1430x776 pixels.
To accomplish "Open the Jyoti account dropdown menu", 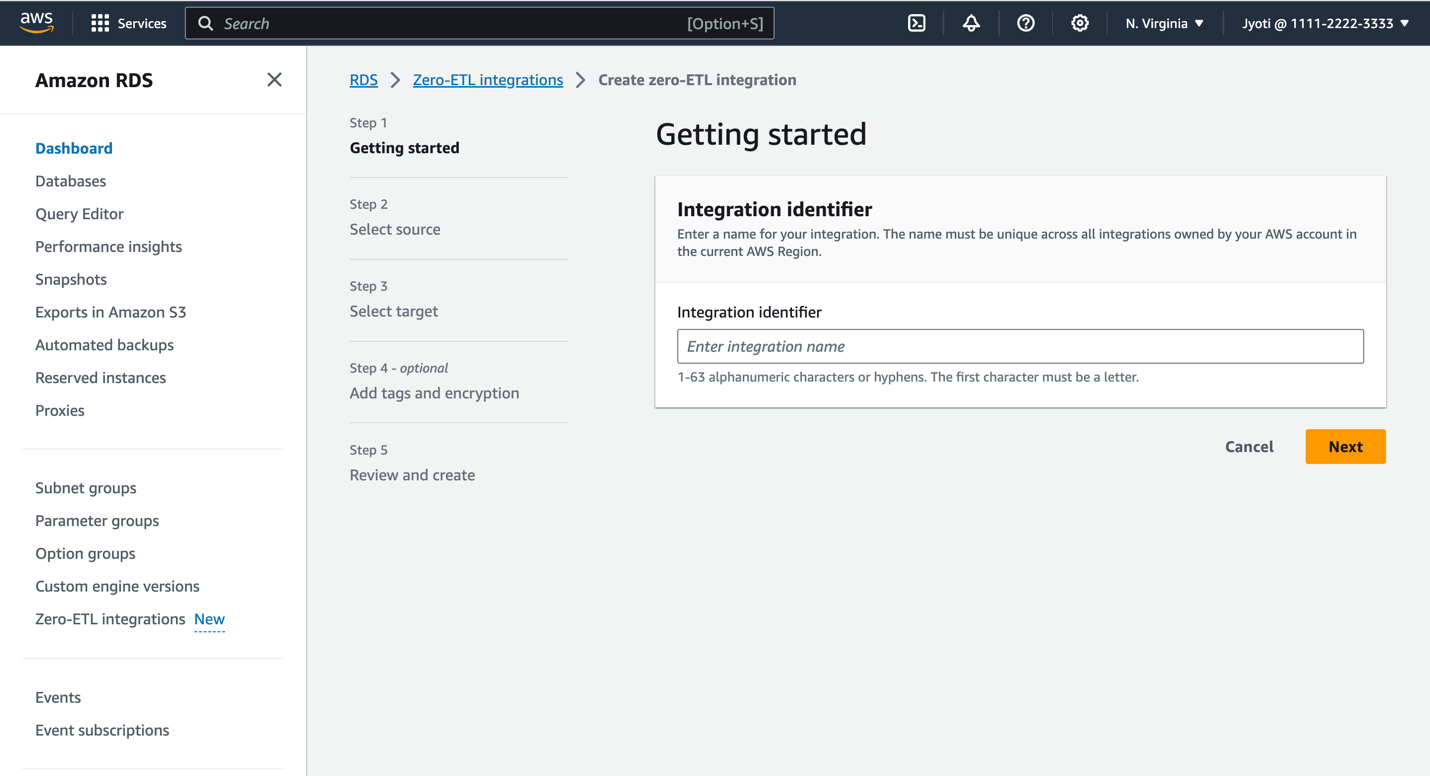I will click(x=1326, y=23).
